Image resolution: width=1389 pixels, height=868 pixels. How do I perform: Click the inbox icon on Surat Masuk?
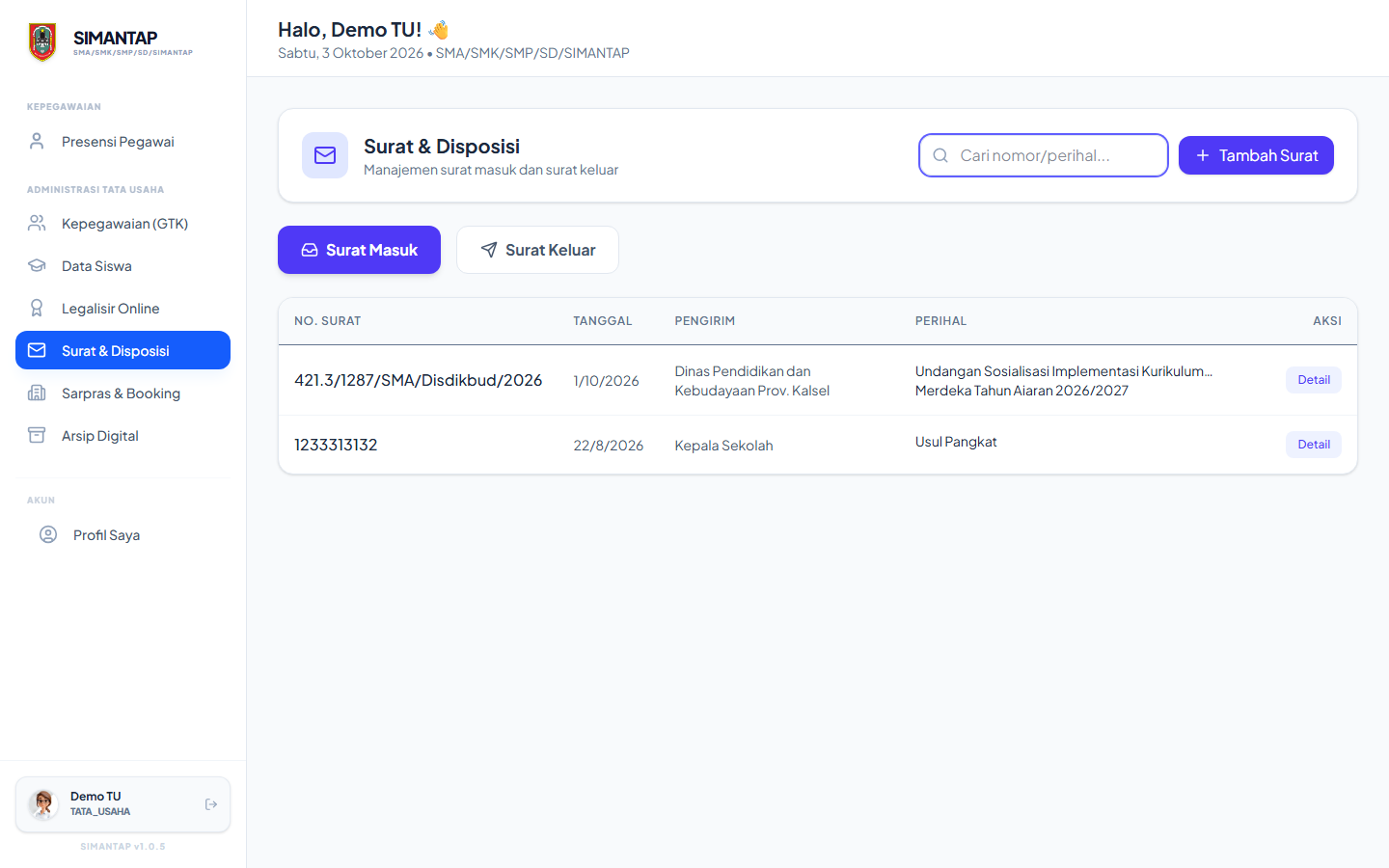point(310,250)
